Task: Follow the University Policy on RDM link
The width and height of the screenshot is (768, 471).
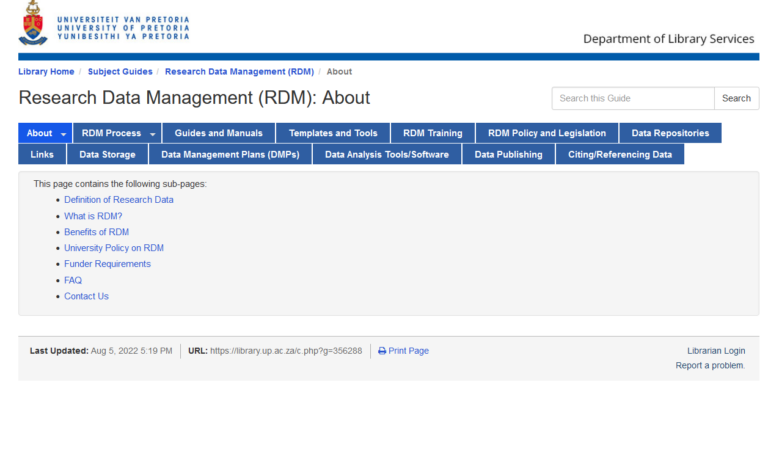Action: point(114,248)
